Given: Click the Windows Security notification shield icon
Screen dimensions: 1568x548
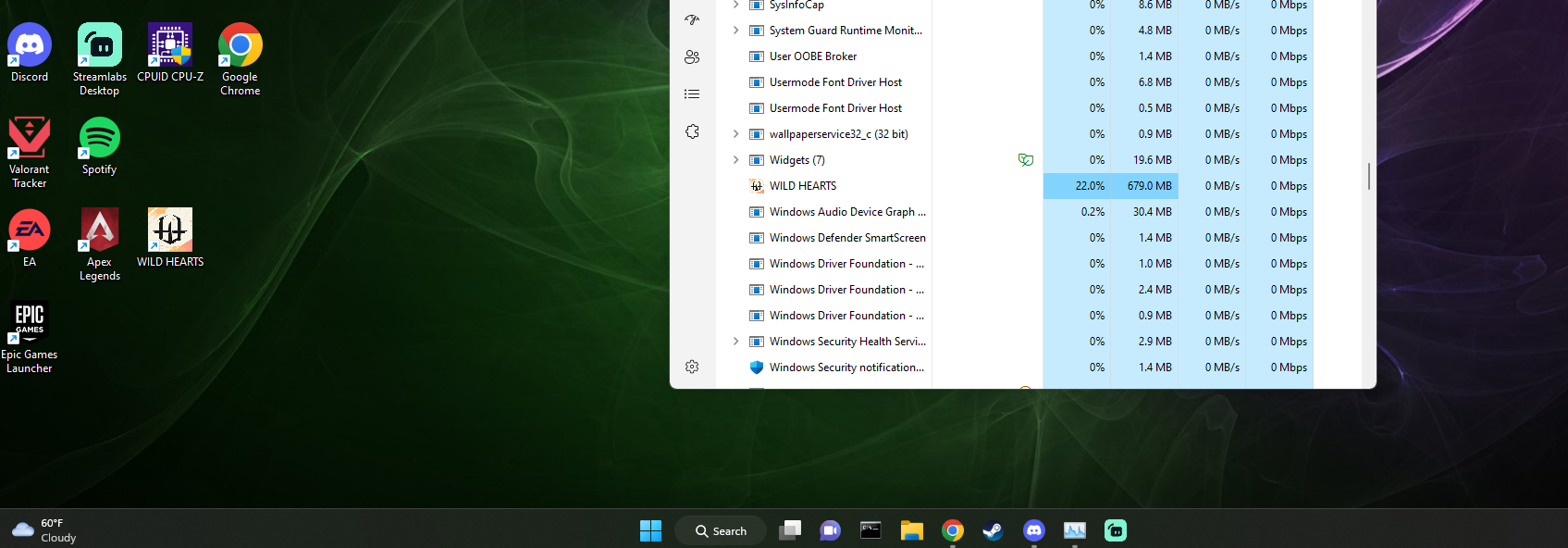Looking at the screenshot, I should point(756,367).
